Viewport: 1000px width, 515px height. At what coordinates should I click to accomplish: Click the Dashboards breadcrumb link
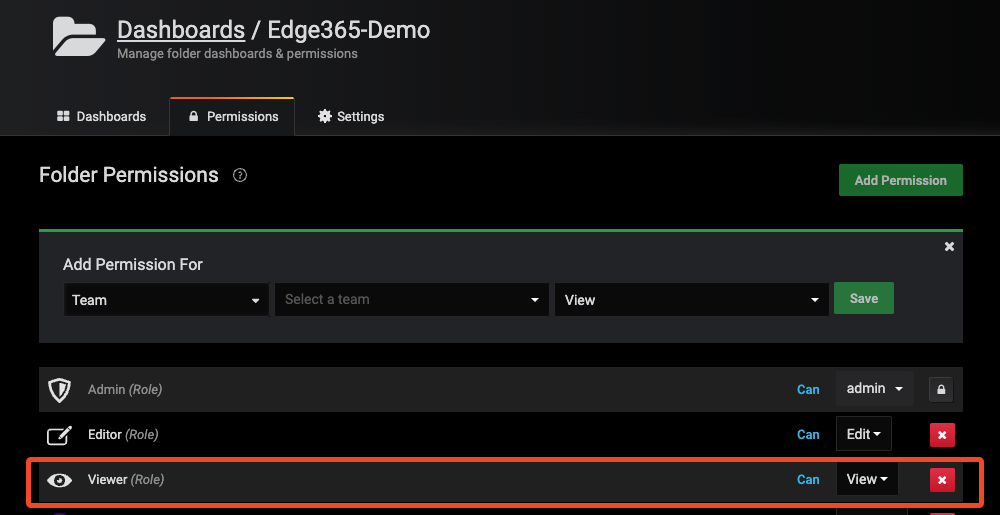(181, 30)
